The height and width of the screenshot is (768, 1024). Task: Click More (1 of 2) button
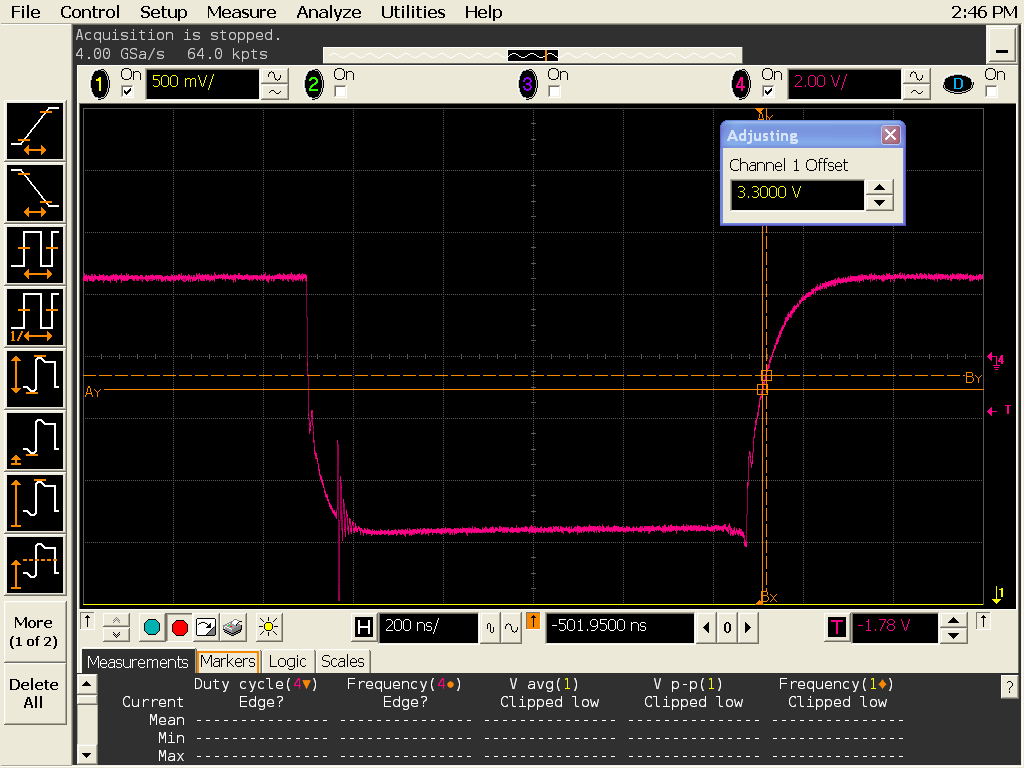pyautogui.click(x=34, y=632)
